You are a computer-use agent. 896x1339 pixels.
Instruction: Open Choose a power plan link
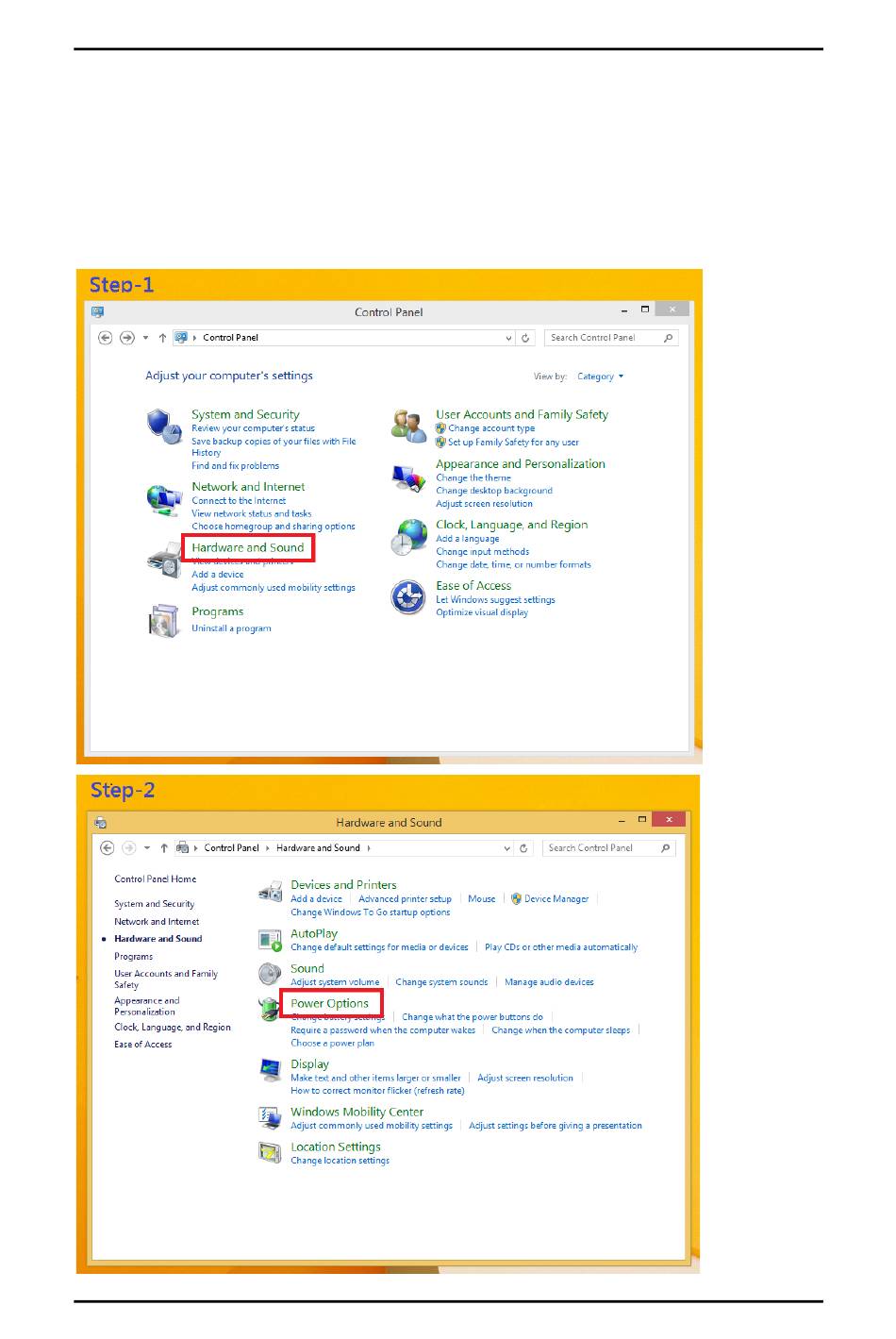(x=333, y=1044)
